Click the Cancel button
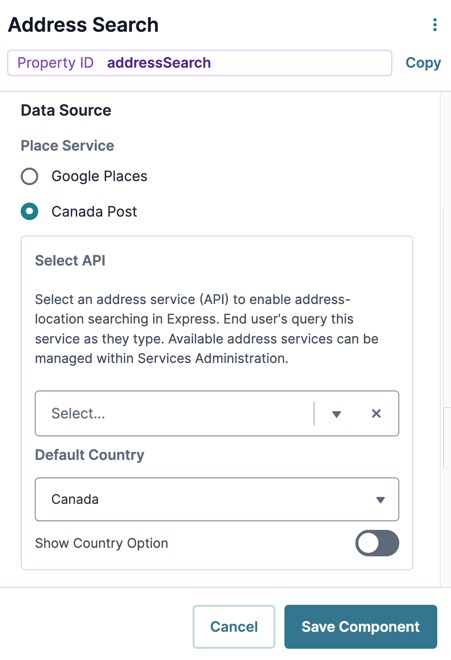 coord(234,627)
